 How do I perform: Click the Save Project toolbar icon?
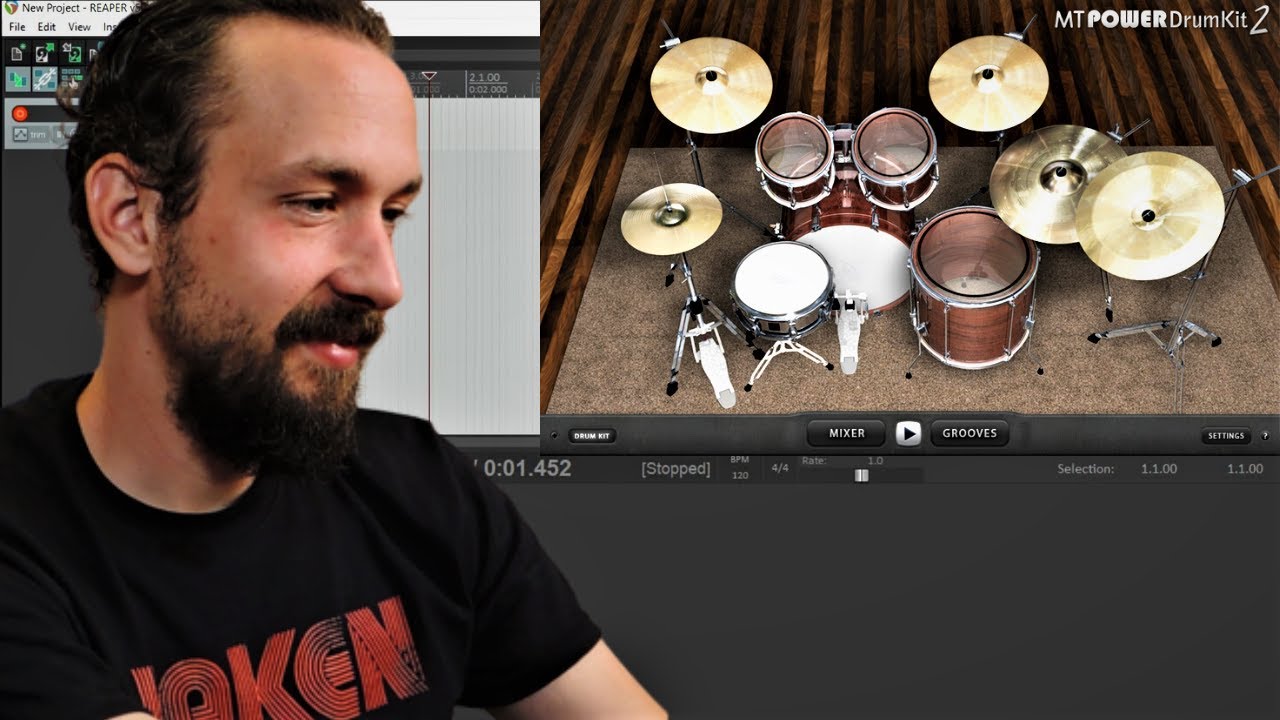(71, 54)
